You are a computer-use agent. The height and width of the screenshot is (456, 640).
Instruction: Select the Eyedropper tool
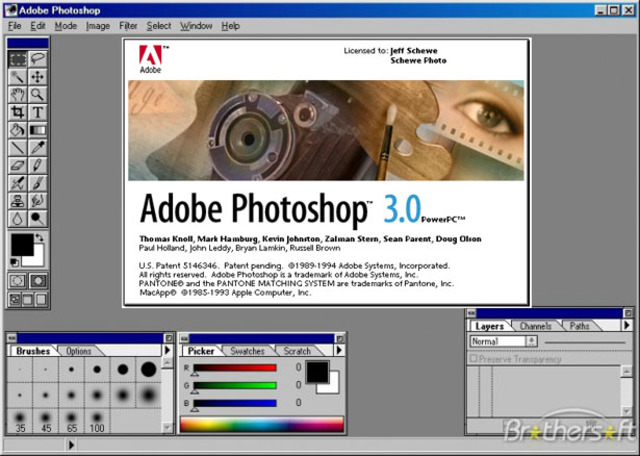38,148
